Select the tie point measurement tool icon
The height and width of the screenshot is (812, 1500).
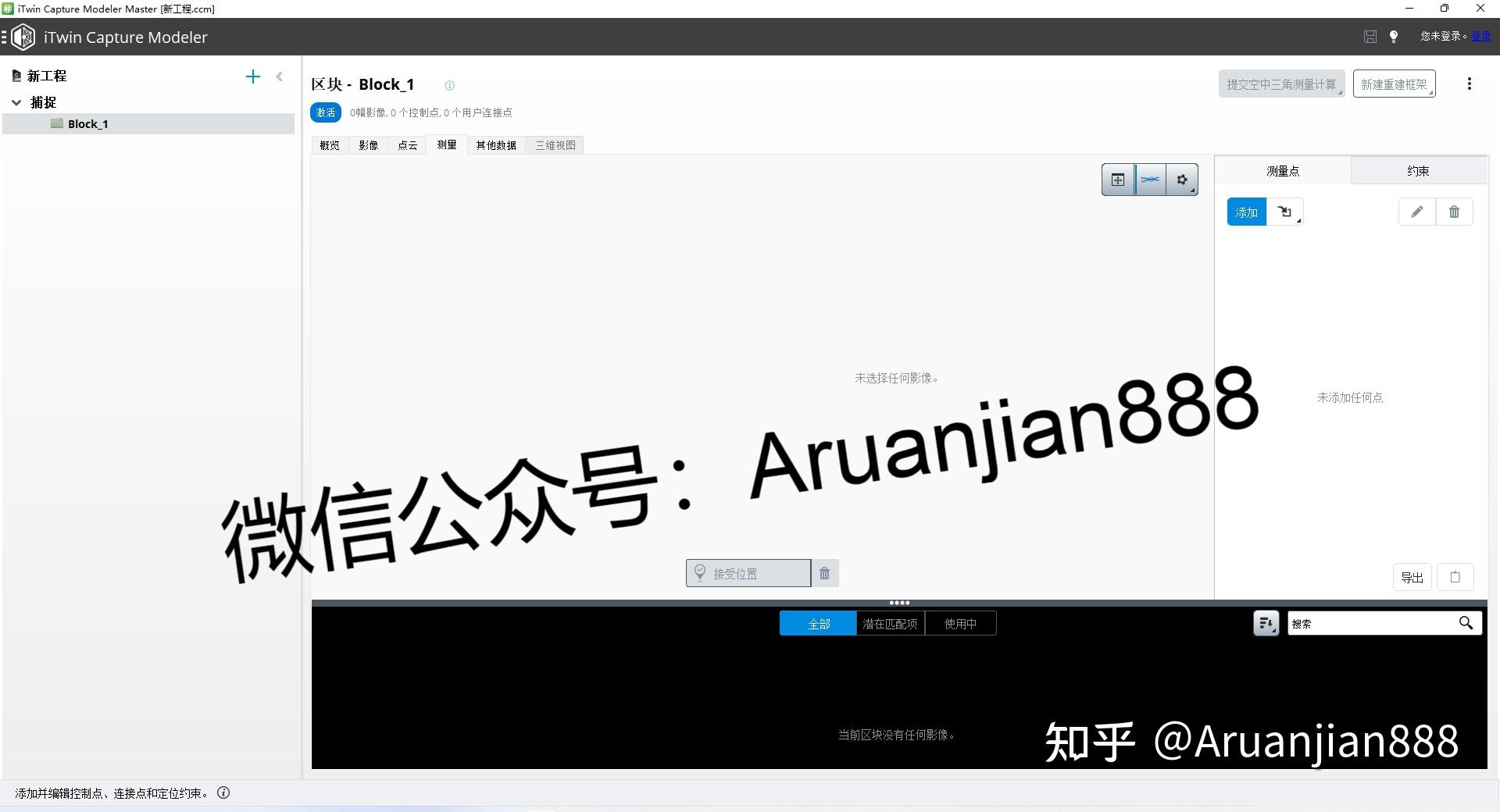click(1149, 179)
